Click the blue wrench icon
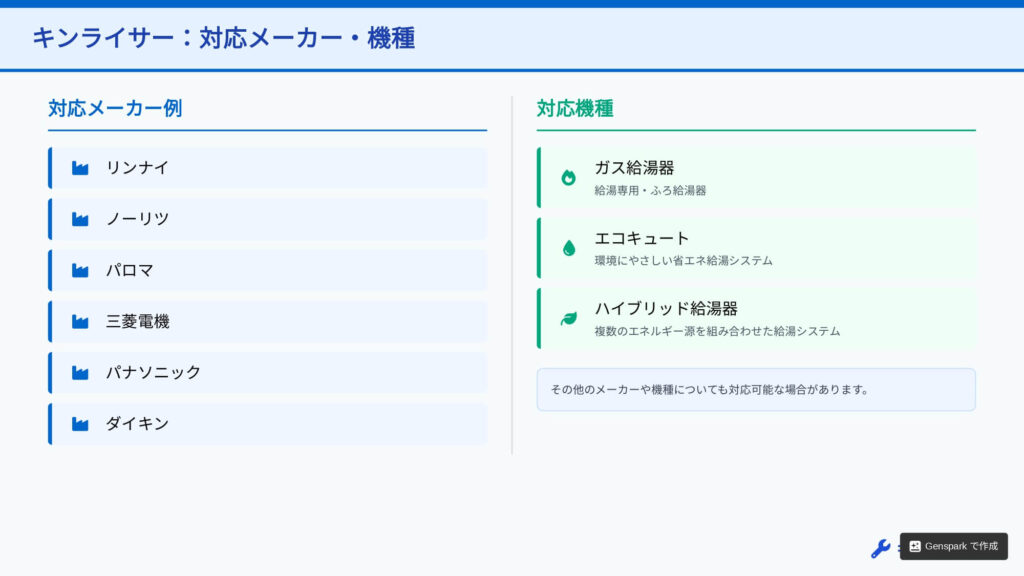The width and height of the screenshot is (1024, 576). (880, 548)
